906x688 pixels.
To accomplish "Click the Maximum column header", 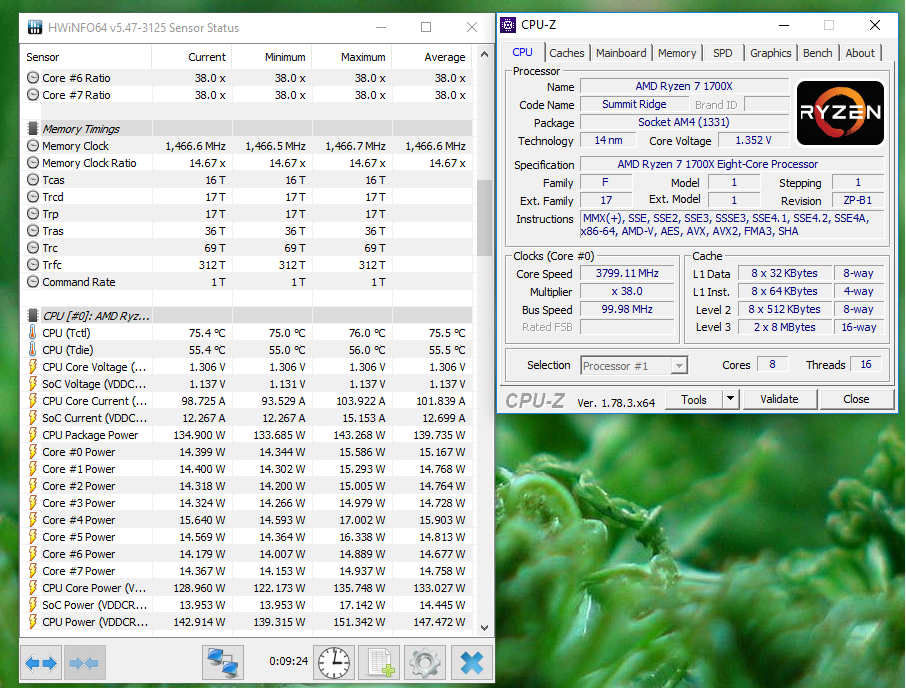I will pyautogui.click(x=352, y=57).
